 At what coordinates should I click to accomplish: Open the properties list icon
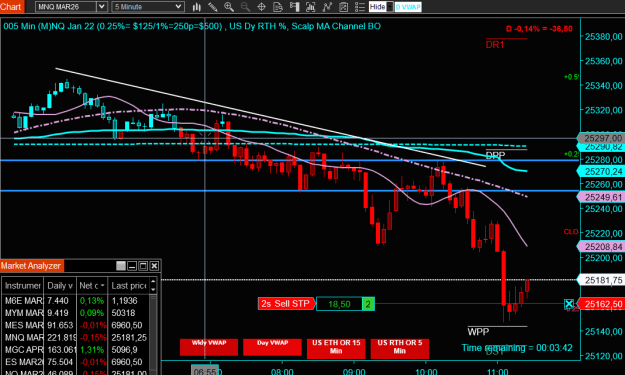(x=360, y=7)
